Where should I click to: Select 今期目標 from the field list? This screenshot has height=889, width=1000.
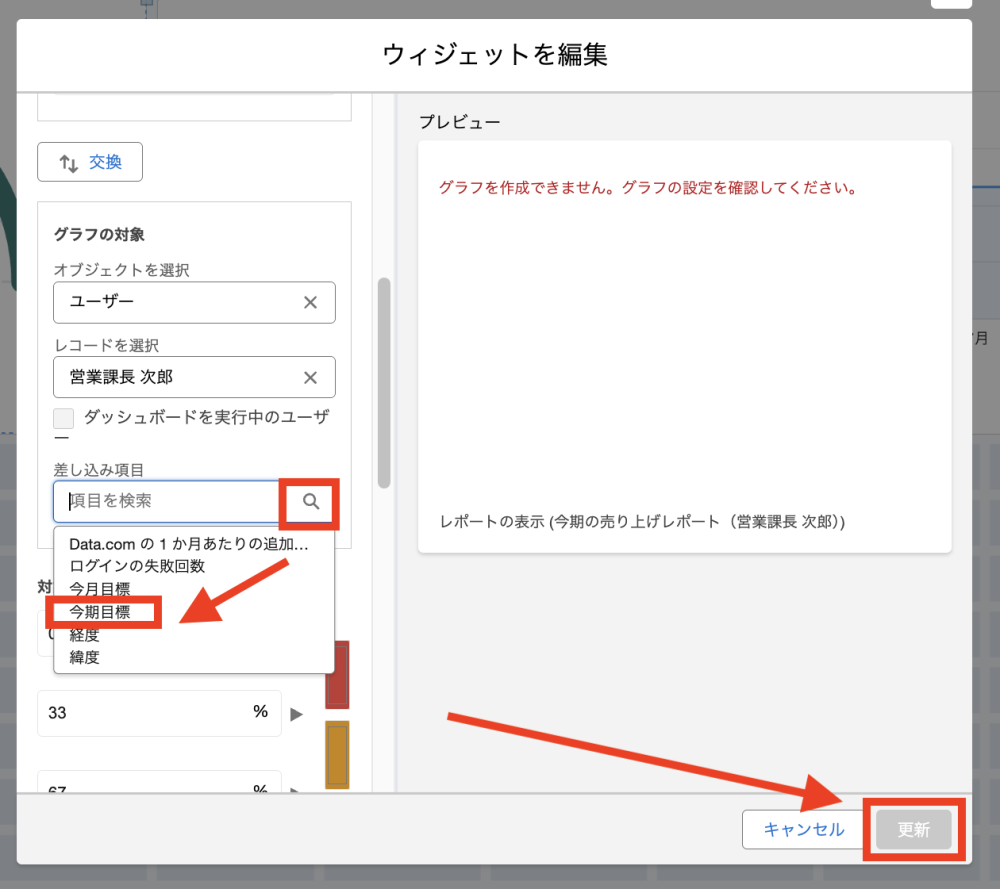100,612
